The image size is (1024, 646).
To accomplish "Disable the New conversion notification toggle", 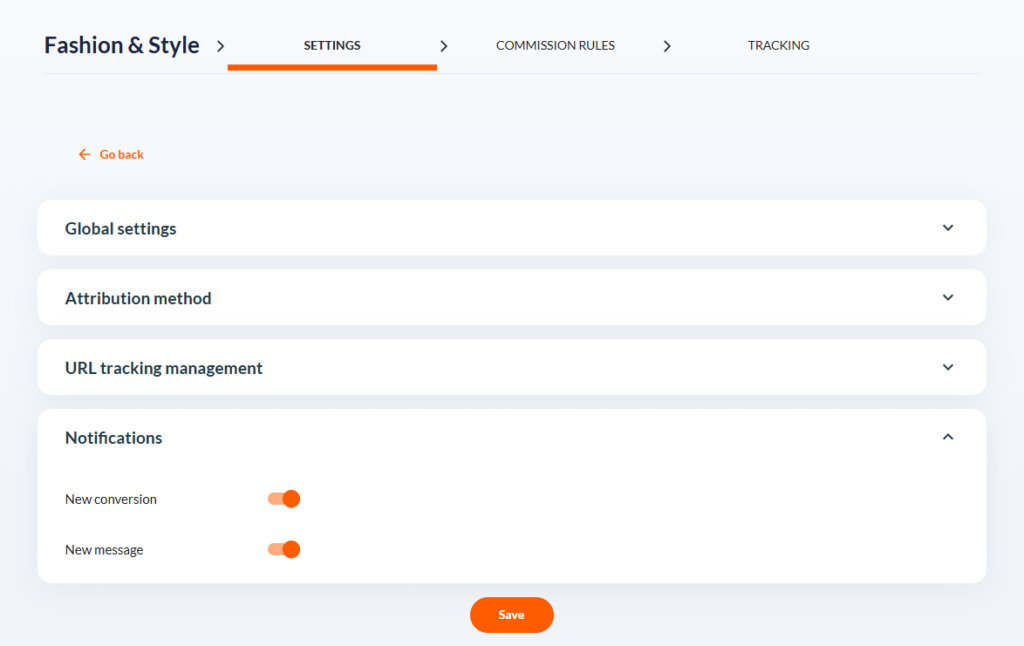I will [283, 498].
